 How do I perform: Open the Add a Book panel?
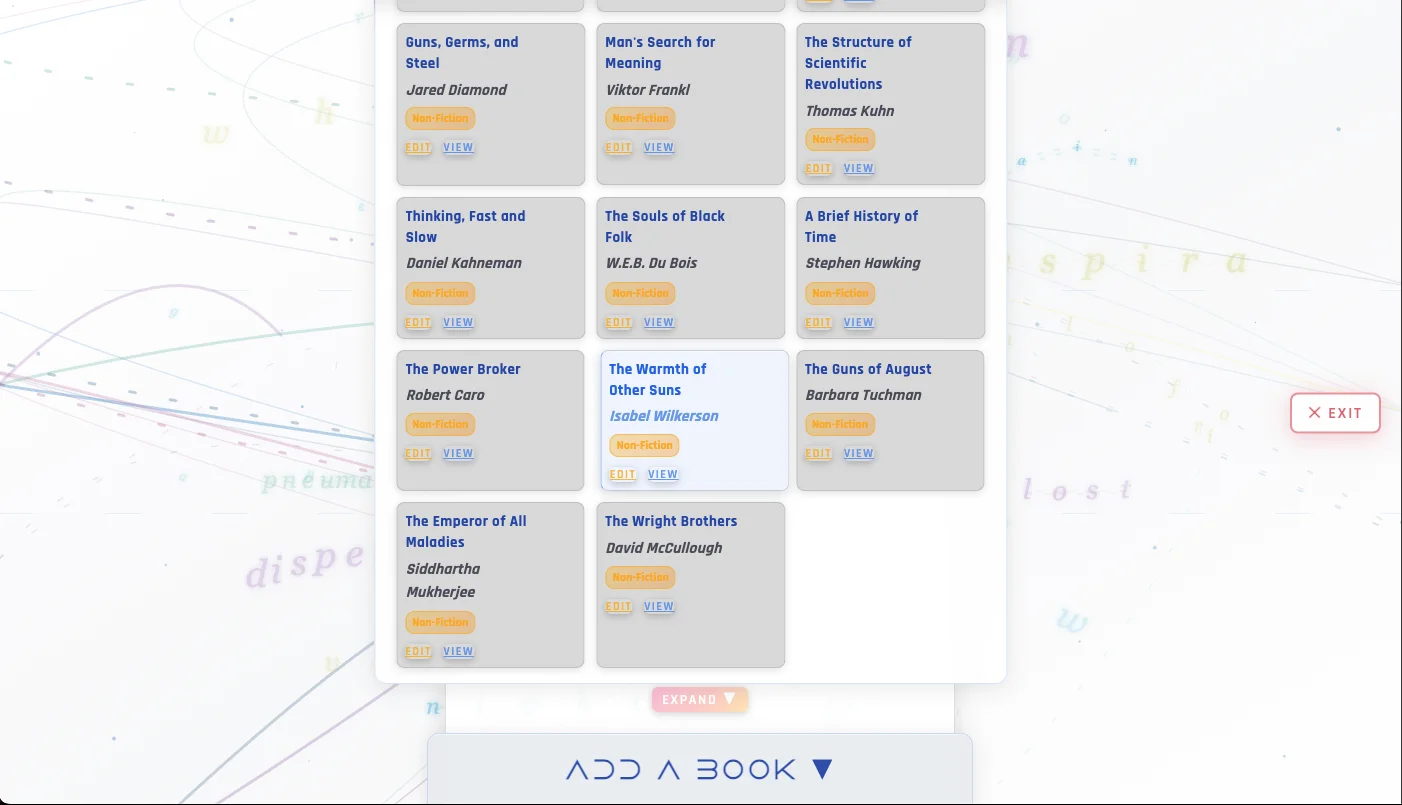(700, 769)
